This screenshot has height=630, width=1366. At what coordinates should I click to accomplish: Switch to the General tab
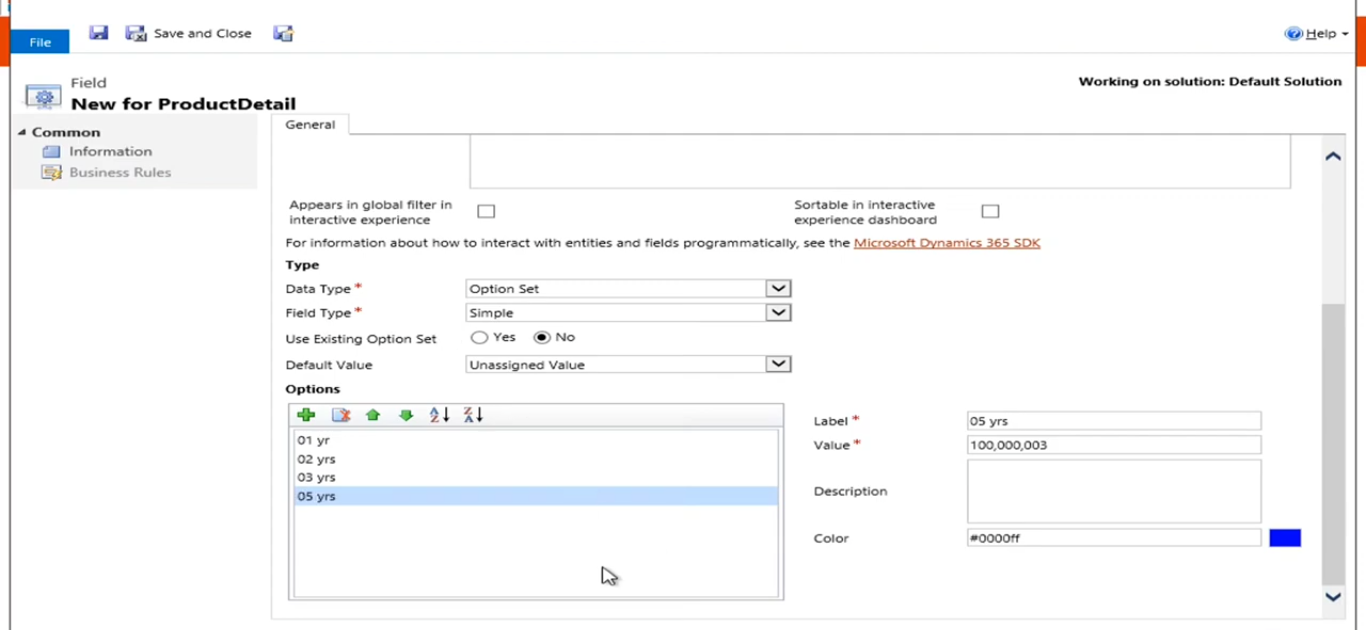coord(310,124)
